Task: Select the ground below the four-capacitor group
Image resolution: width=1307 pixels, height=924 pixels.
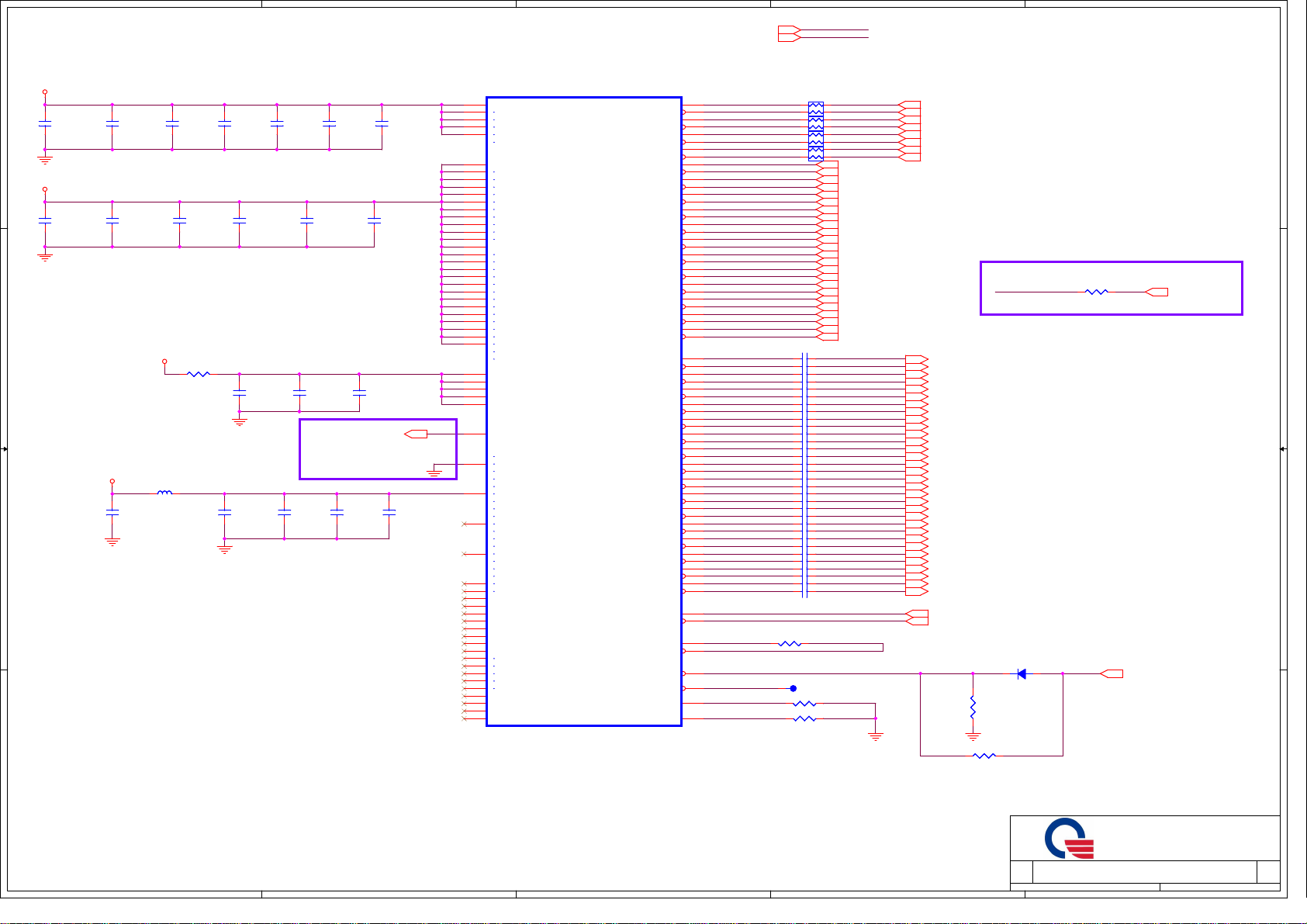Action: (225, 549)
